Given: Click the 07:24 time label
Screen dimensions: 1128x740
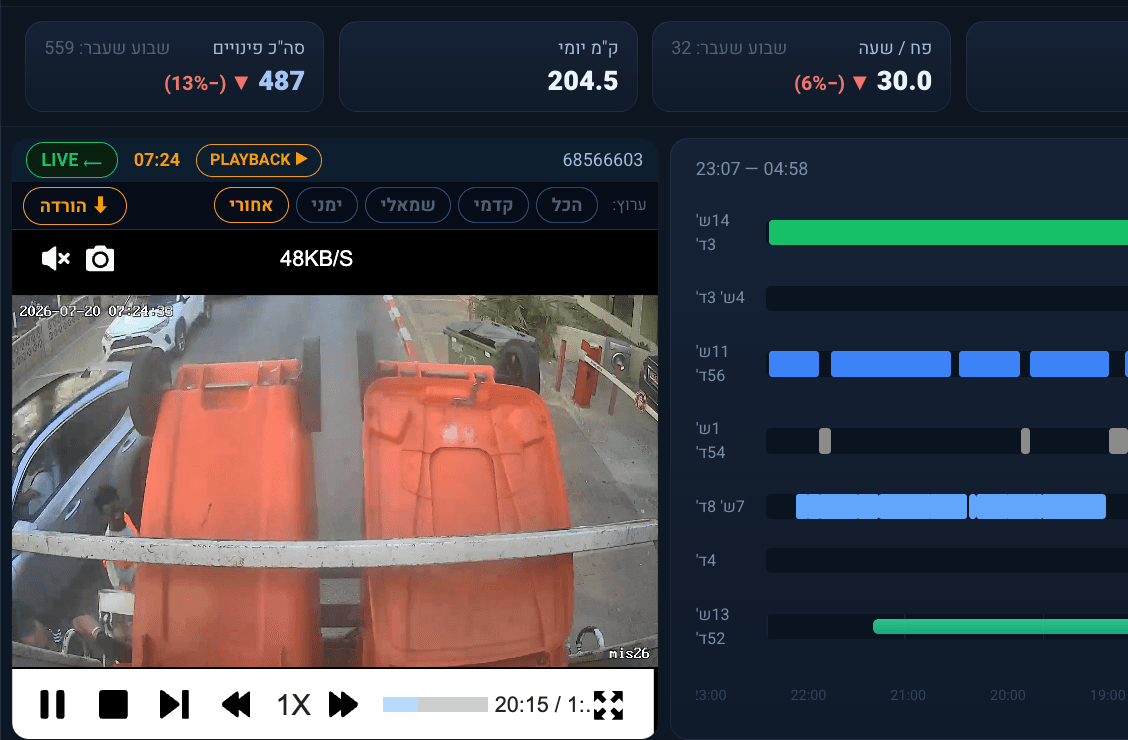Looking at the screenshot, I should (157, 160).
